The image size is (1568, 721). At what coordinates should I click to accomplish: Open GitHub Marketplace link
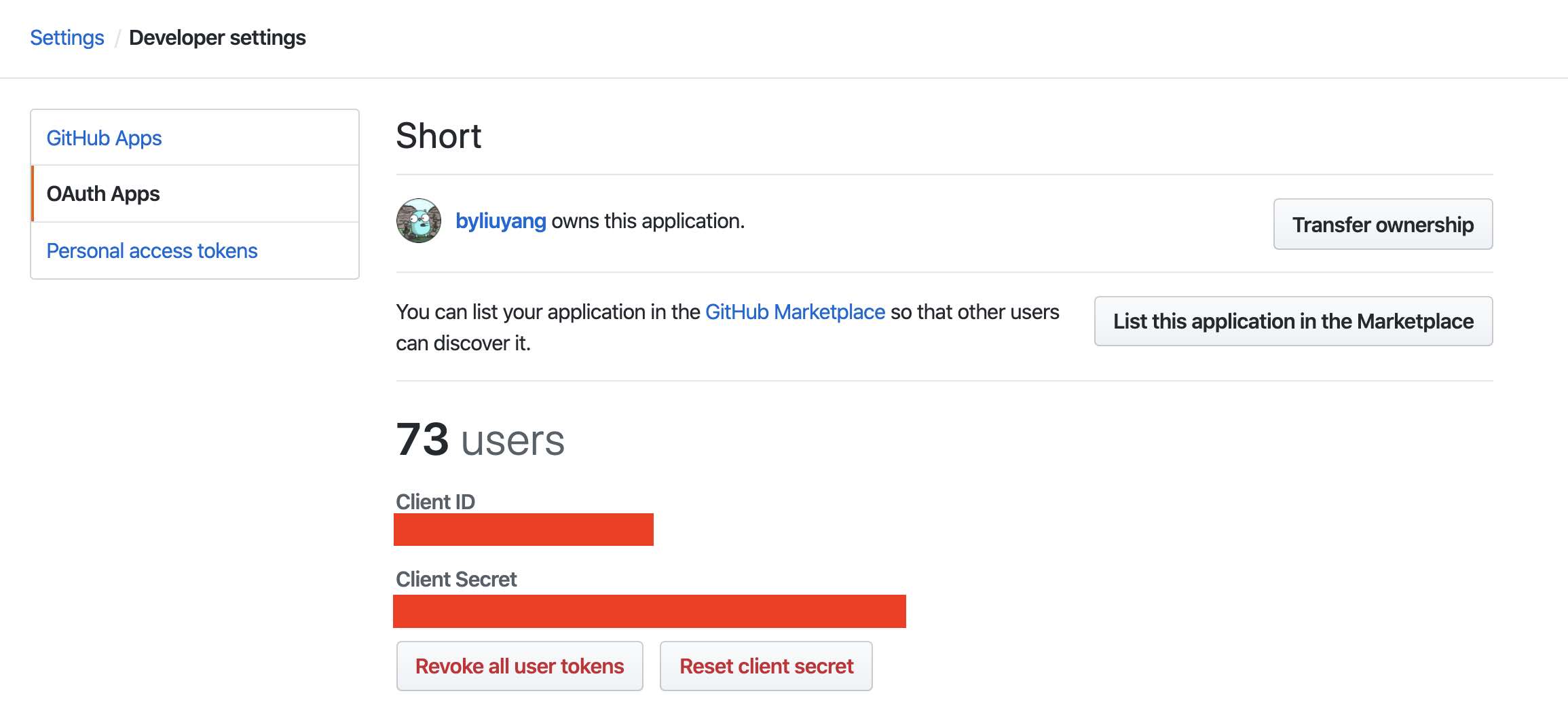click(x=795, y=312)
